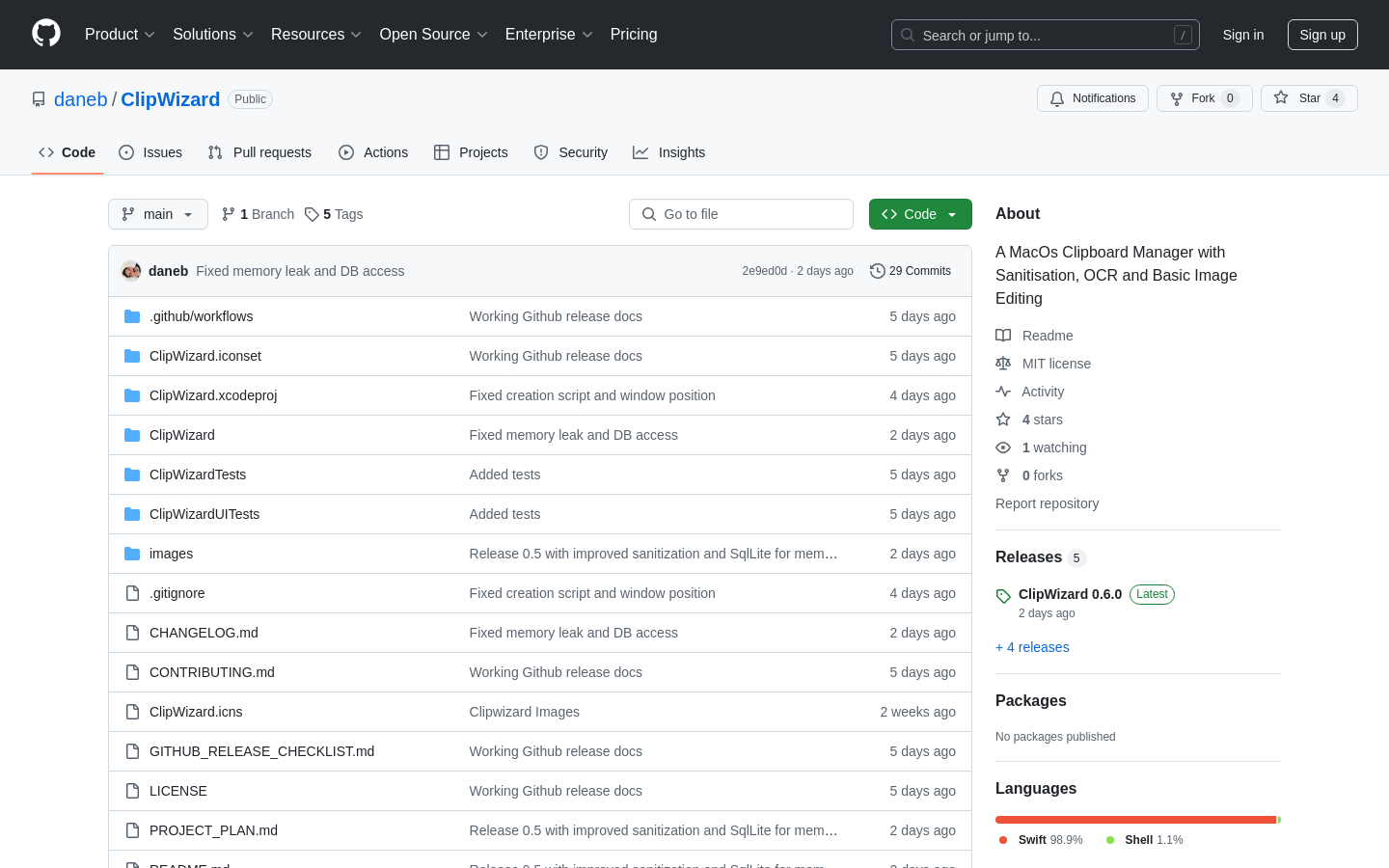This screenshot has width=1389, height=868.
Task: Open the Enterprise dropdown
Action: pyautogui.click(x=549, y=35)
